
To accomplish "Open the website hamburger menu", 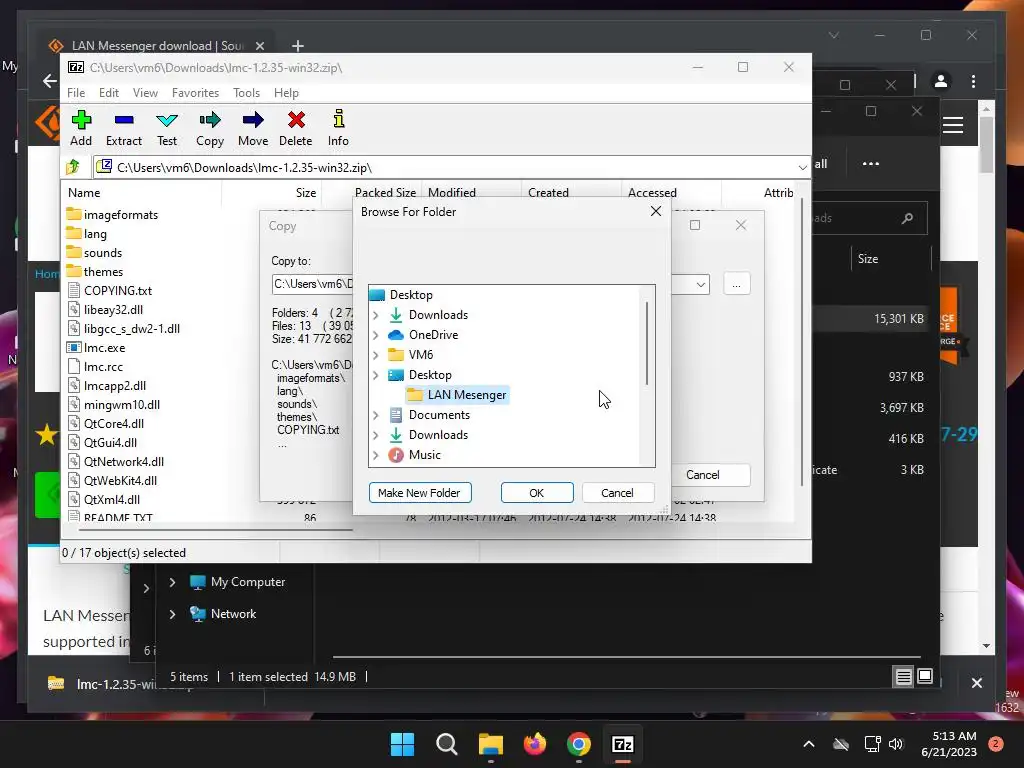I will (953, 125).
